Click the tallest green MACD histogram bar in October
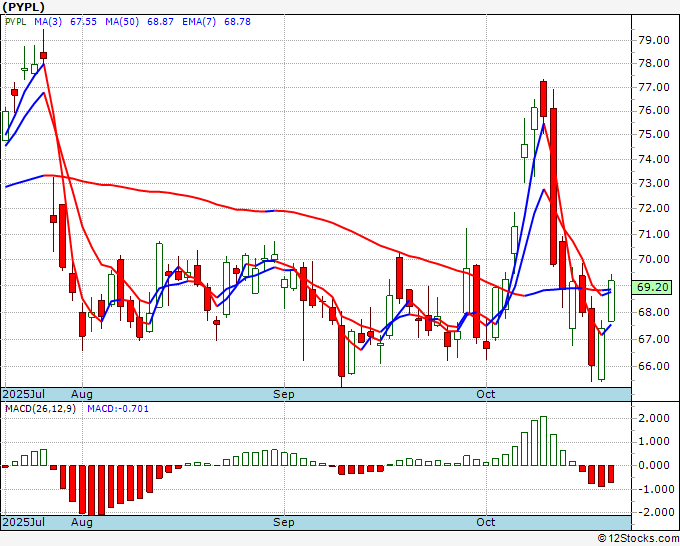The height and width of the screenshot is (546, 680). click(543, 441)
